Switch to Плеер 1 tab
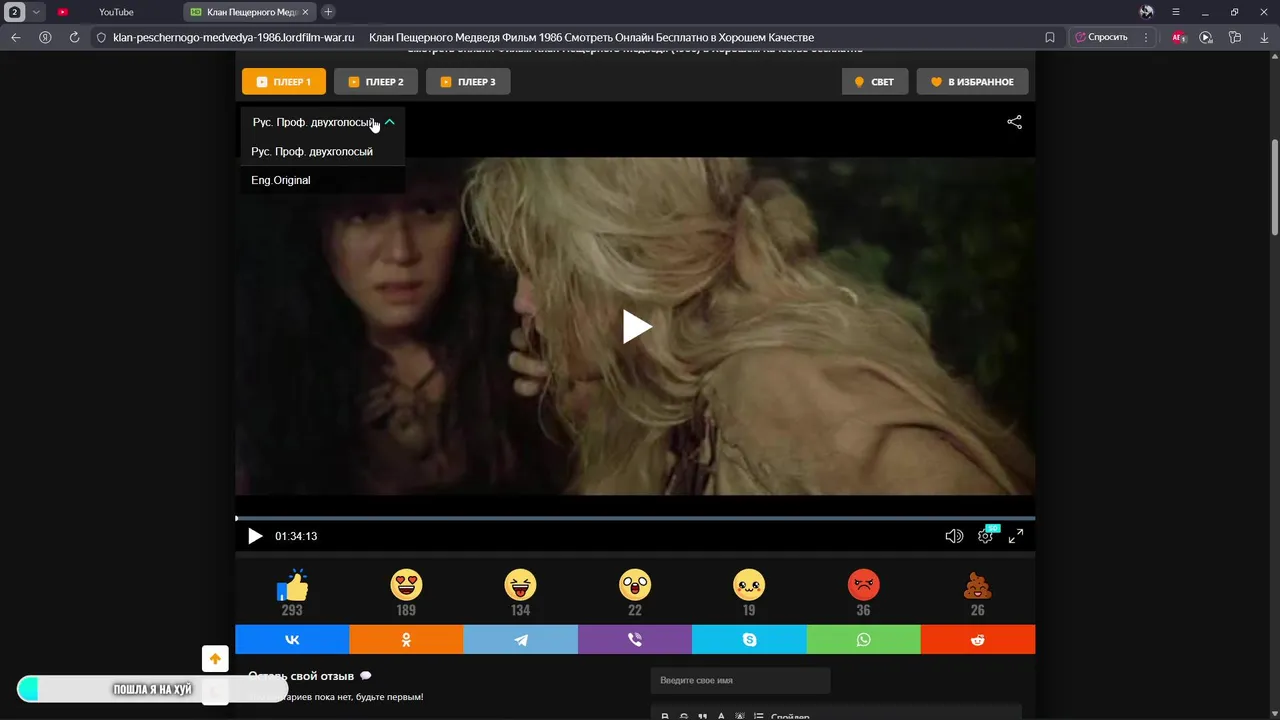This screenshot has height=720, width=1280. [284, 82]
